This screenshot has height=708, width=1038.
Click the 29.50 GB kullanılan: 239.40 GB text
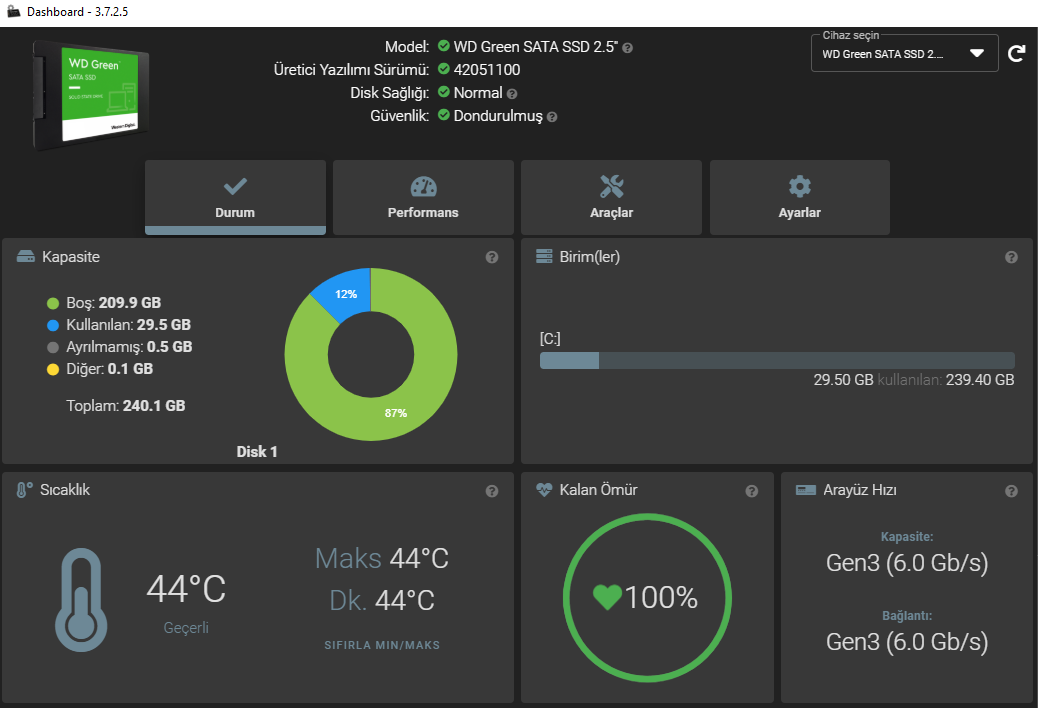[914, 380]
